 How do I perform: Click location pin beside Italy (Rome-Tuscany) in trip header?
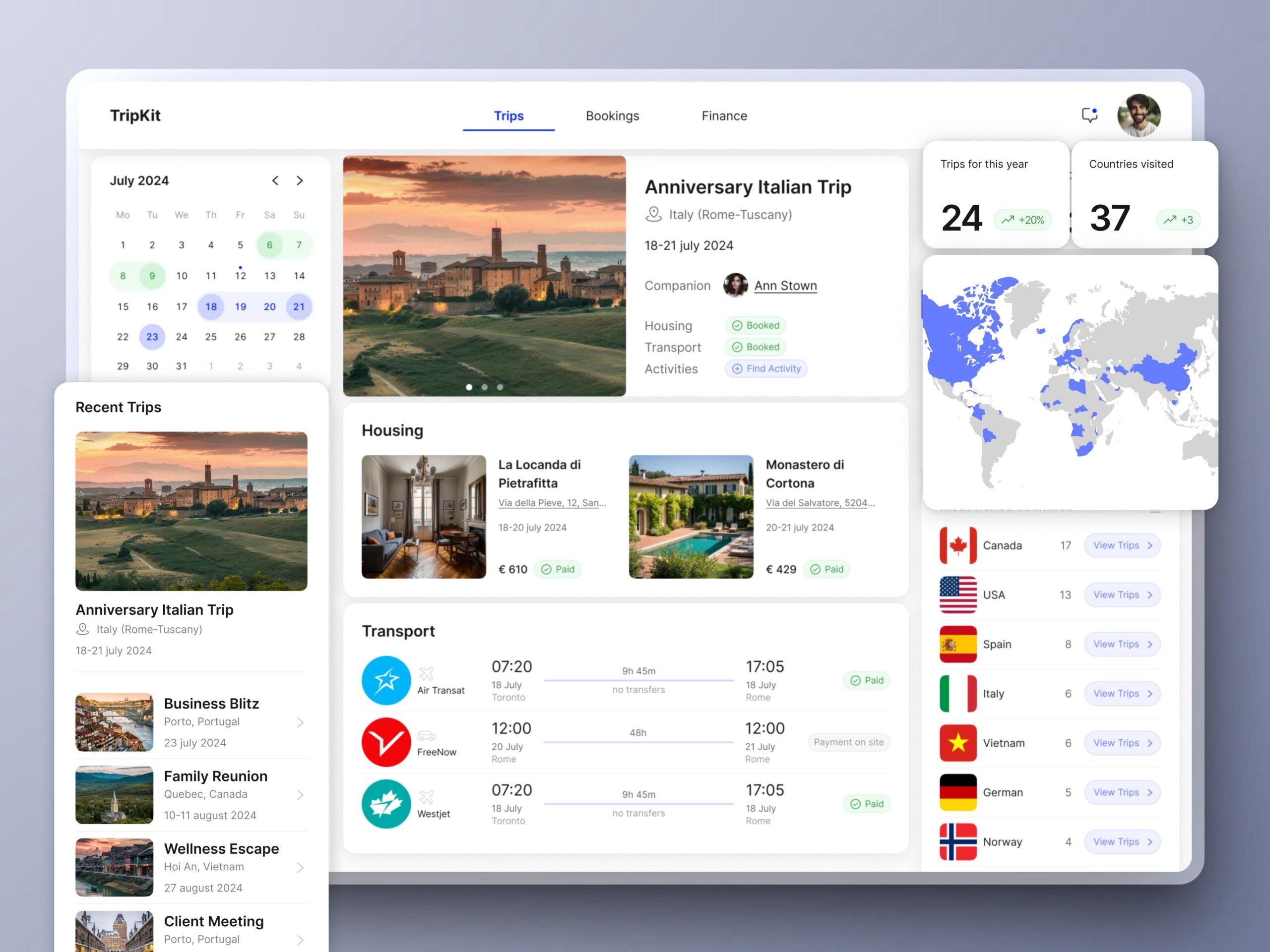pos(653,215)
